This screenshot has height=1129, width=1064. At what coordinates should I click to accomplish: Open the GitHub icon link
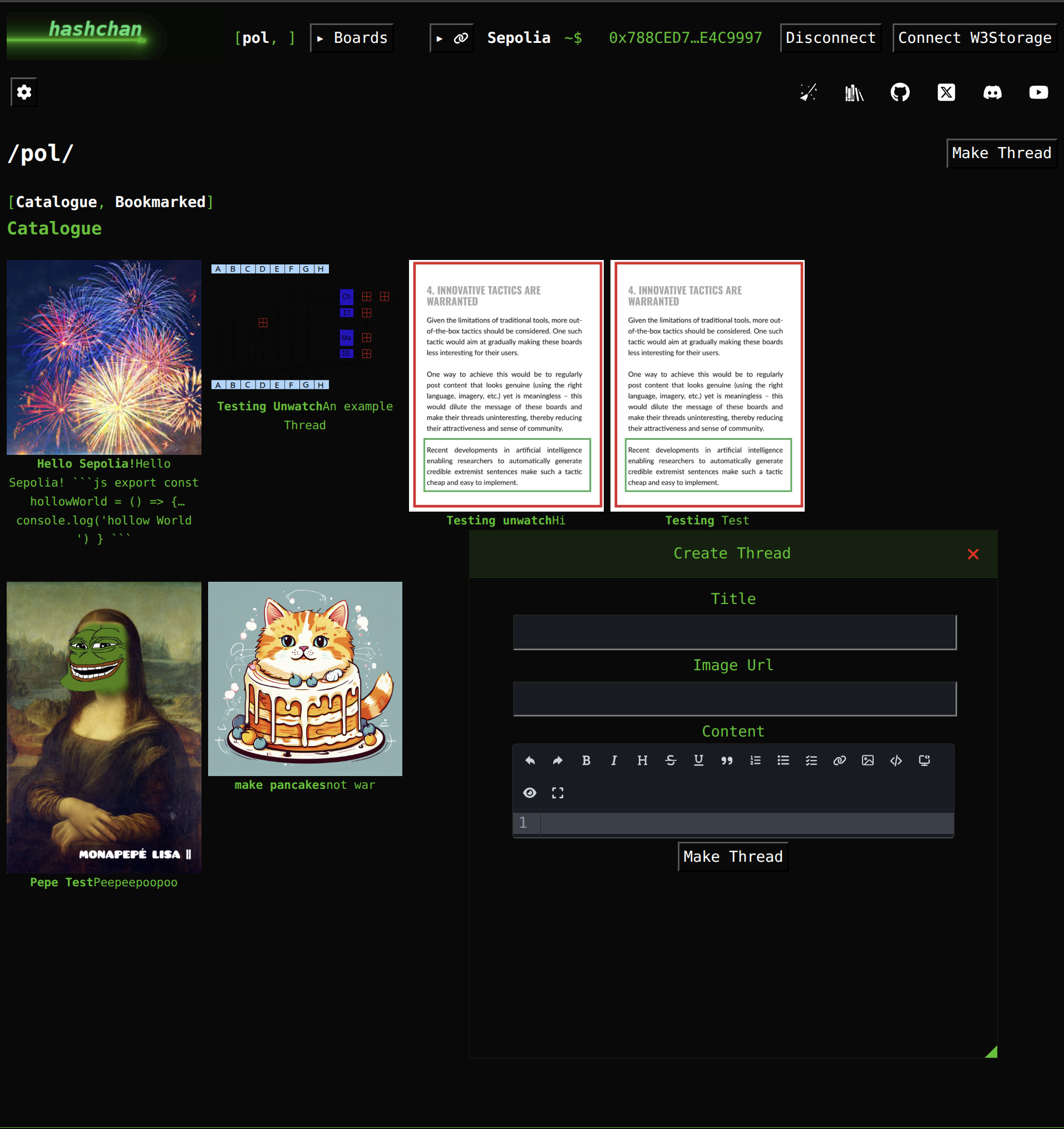coord(900,92)
